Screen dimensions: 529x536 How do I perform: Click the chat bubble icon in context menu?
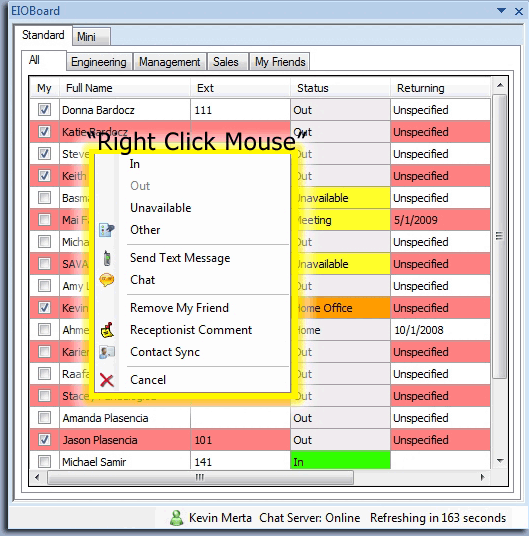point(107,280)
